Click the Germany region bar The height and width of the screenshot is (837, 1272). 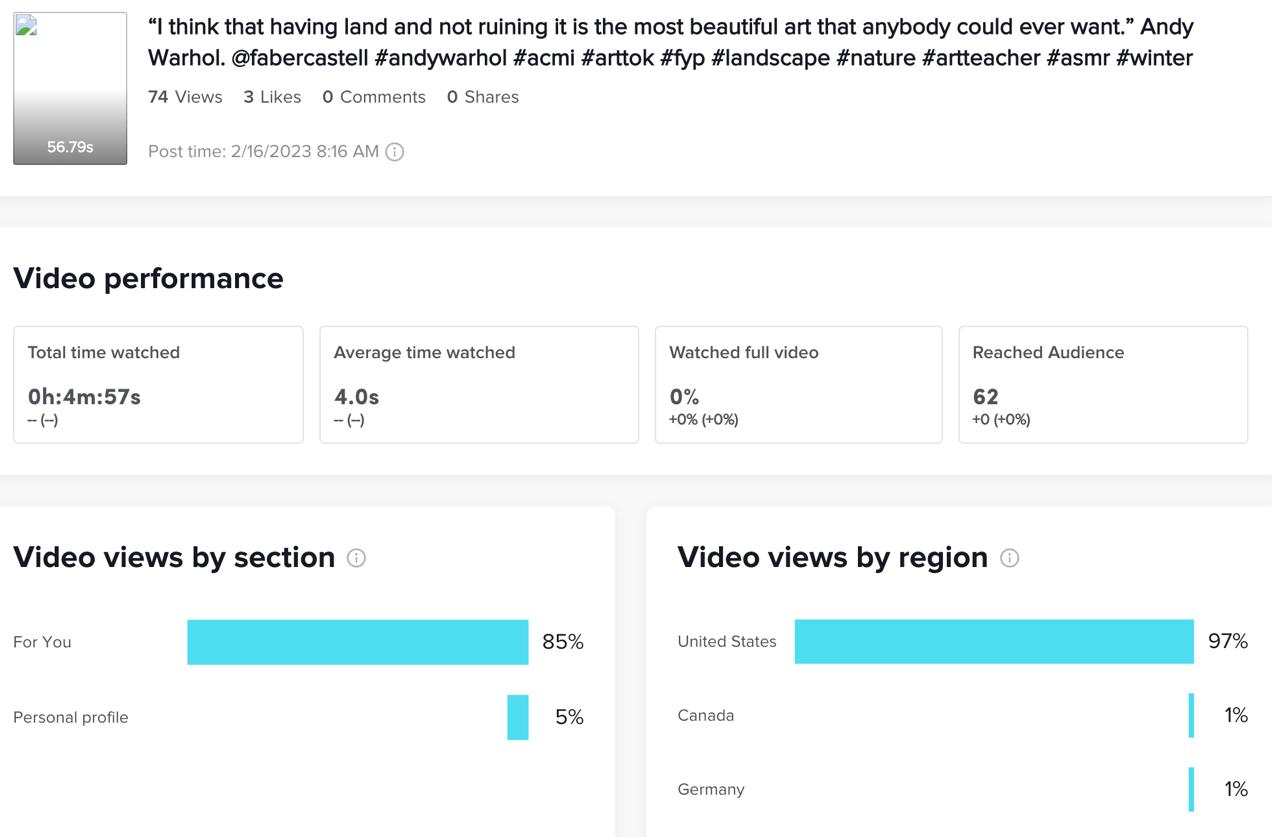(1191, 789)
